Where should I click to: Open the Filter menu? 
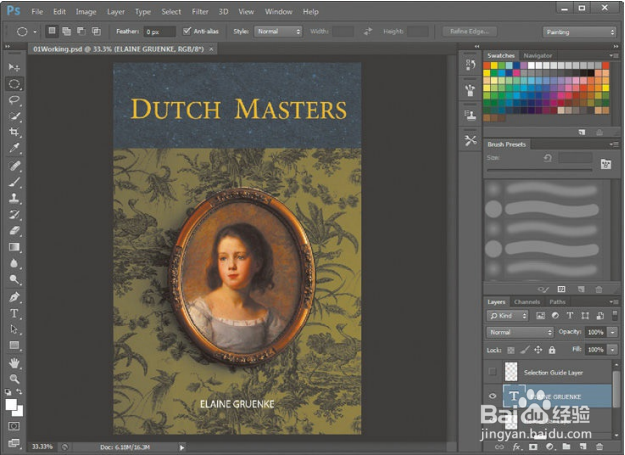click(x=200, y=12)
